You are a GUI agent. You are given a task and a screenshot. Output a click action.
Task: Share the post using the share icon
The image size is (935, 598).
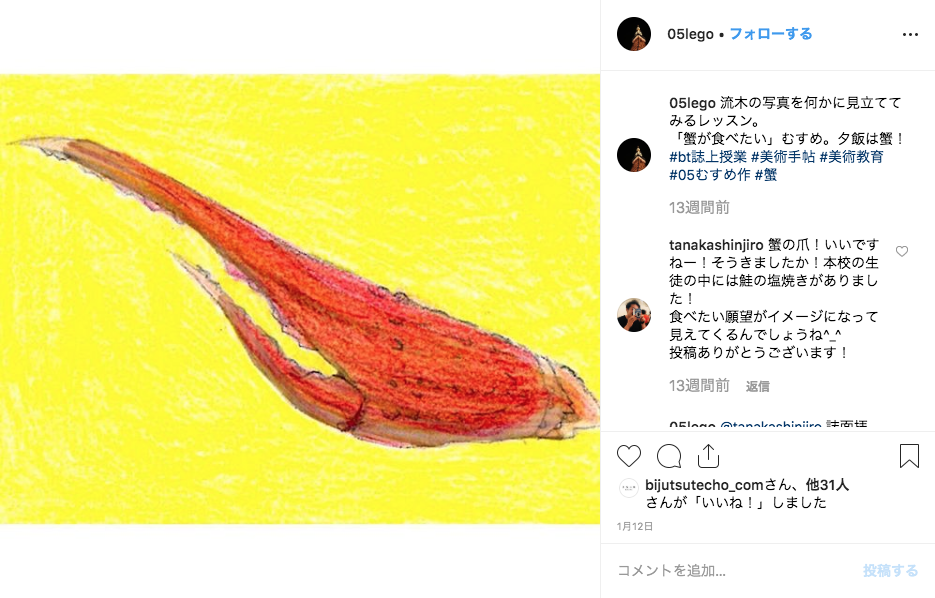pyautogui.click(x=708, y=456)
